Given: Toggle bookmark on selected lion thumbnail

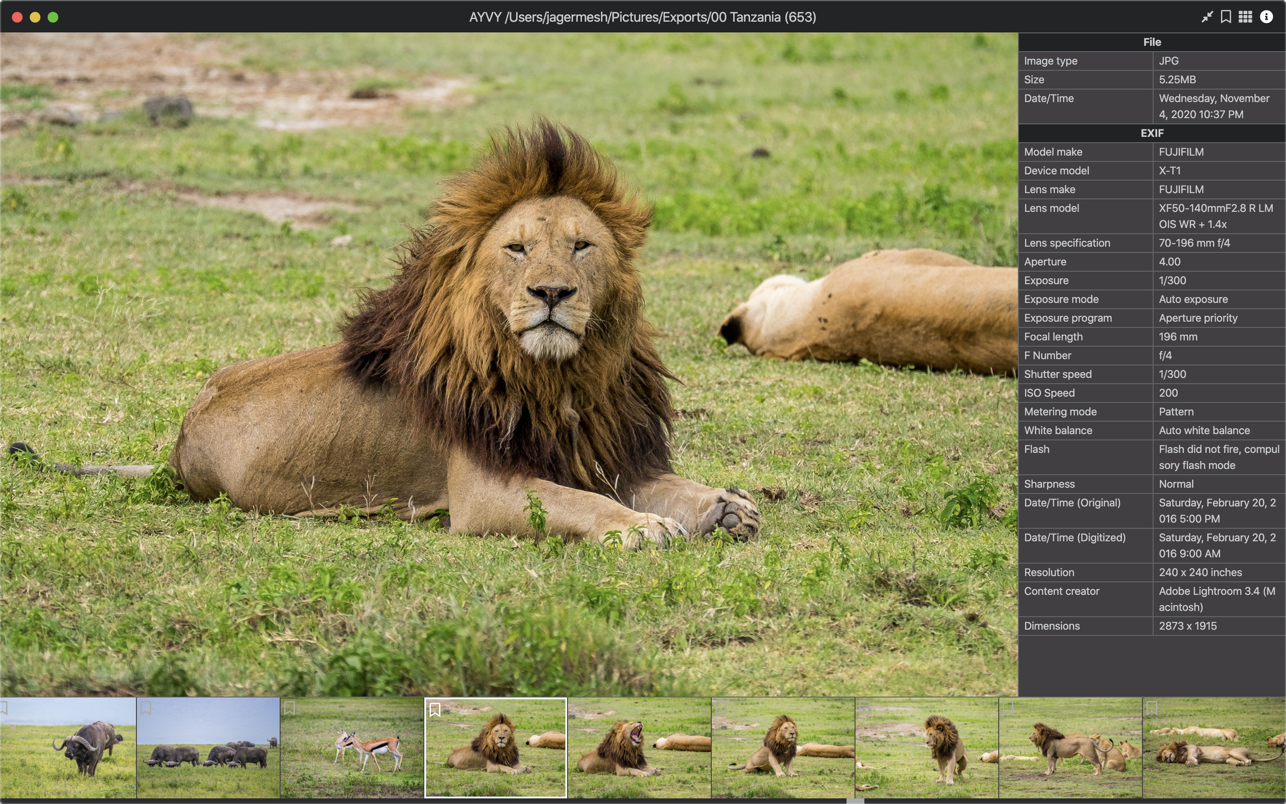Looking at the screenshot, I should [x=435, y=709].
